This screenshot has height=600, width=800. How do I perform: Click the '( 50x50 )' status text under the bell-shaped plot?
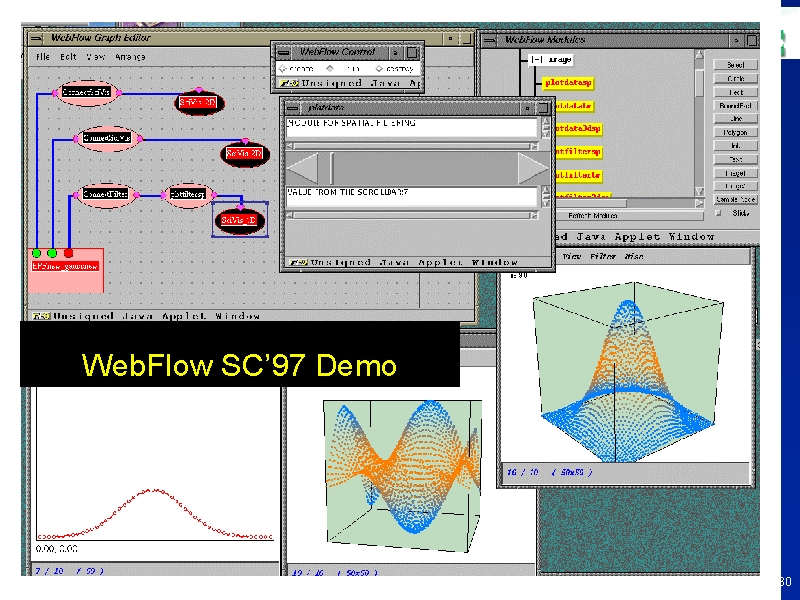571,472
